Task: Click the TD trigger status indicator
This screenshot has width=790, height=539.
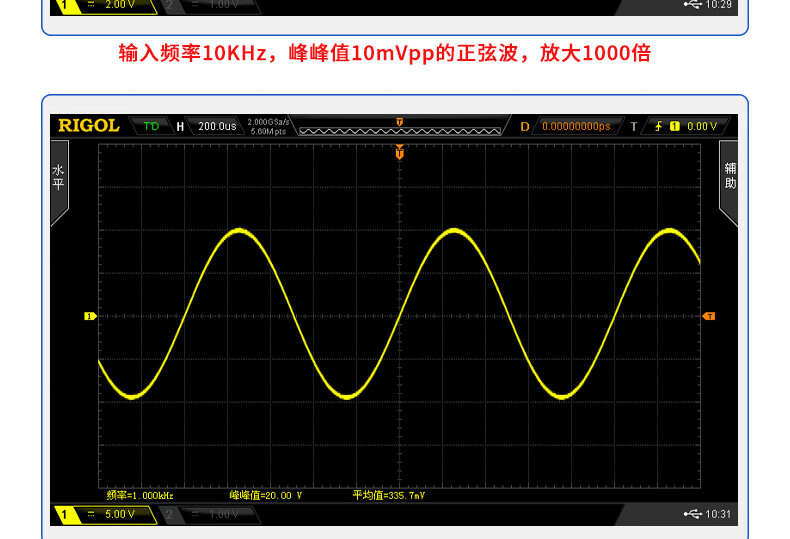Action: tap(151, 126)
